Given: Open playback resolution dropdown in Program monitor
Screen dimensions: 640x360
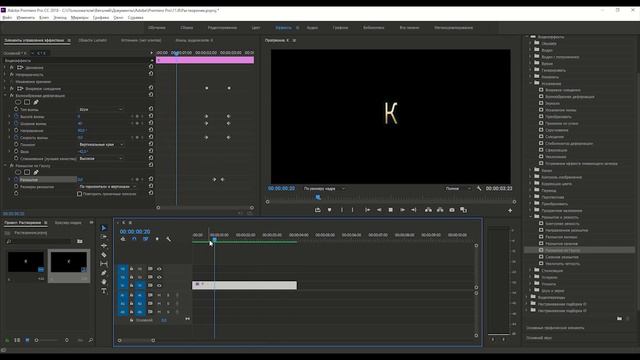Looking at the screenshot, I should tap(458, 189).
